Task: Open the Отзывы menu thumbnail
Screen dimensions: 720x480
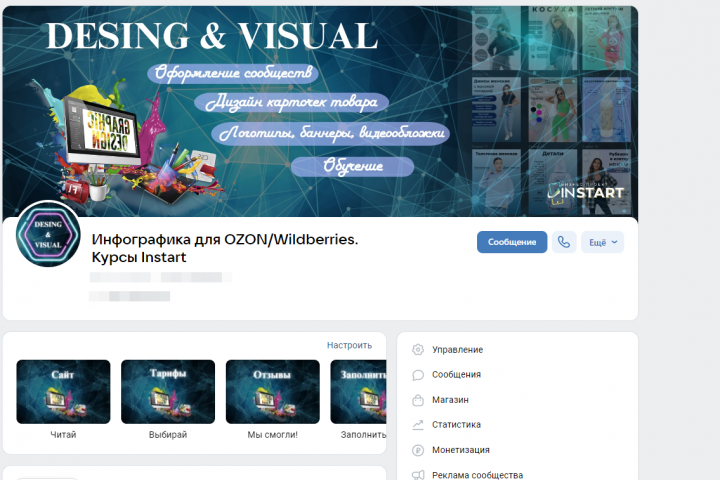Action: coord(273,392)
